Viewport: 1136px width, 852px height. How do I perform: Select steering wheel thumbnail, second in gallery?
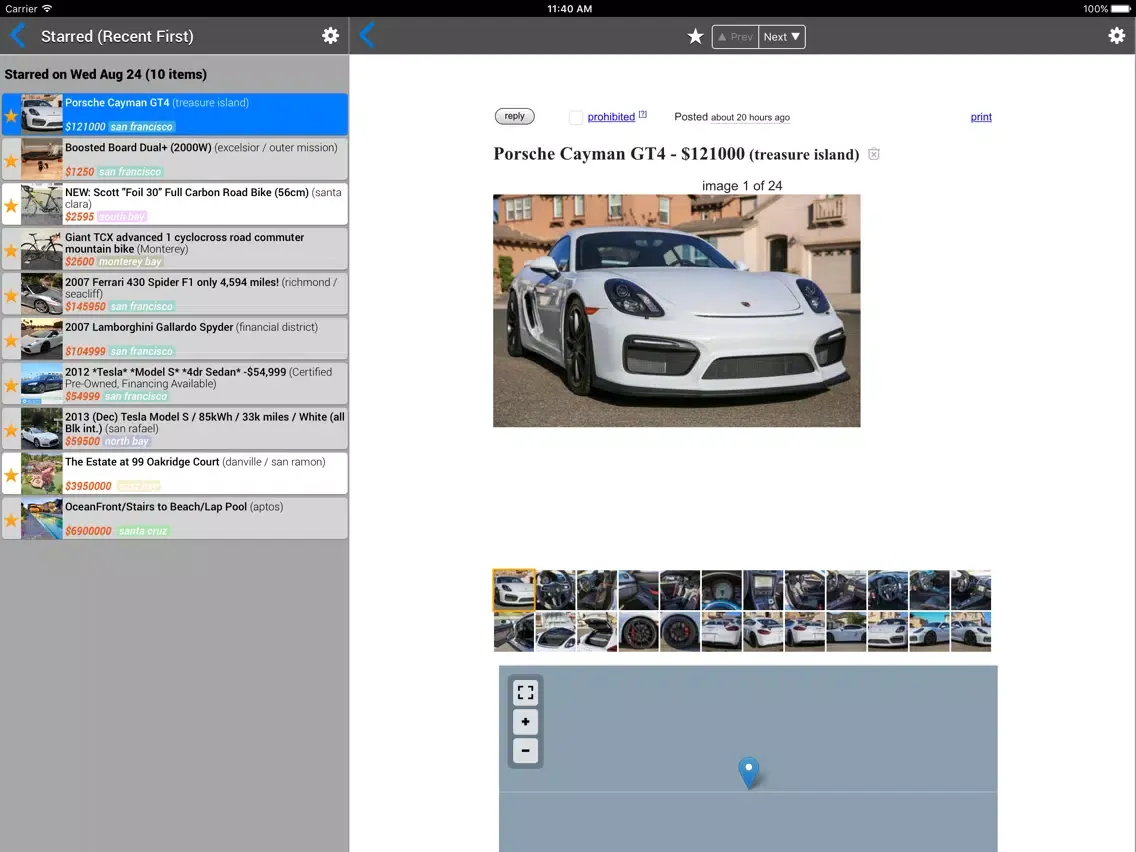click(556, 590)
